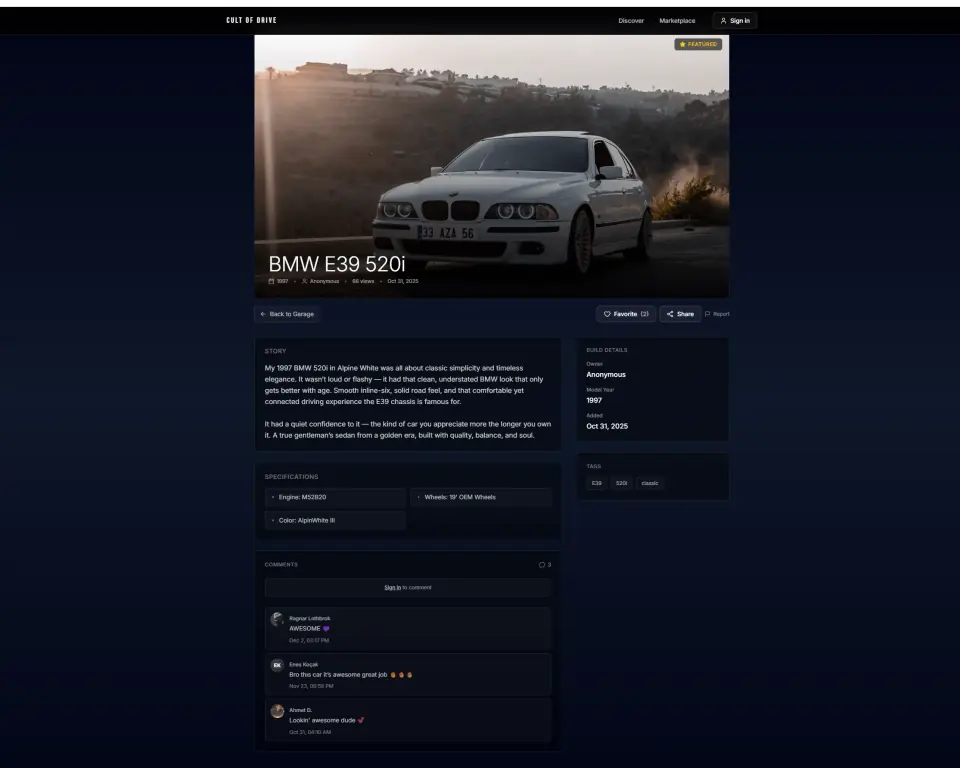Click the Sign in button in header
Viewport: 960px width, 768px height.
735,21
